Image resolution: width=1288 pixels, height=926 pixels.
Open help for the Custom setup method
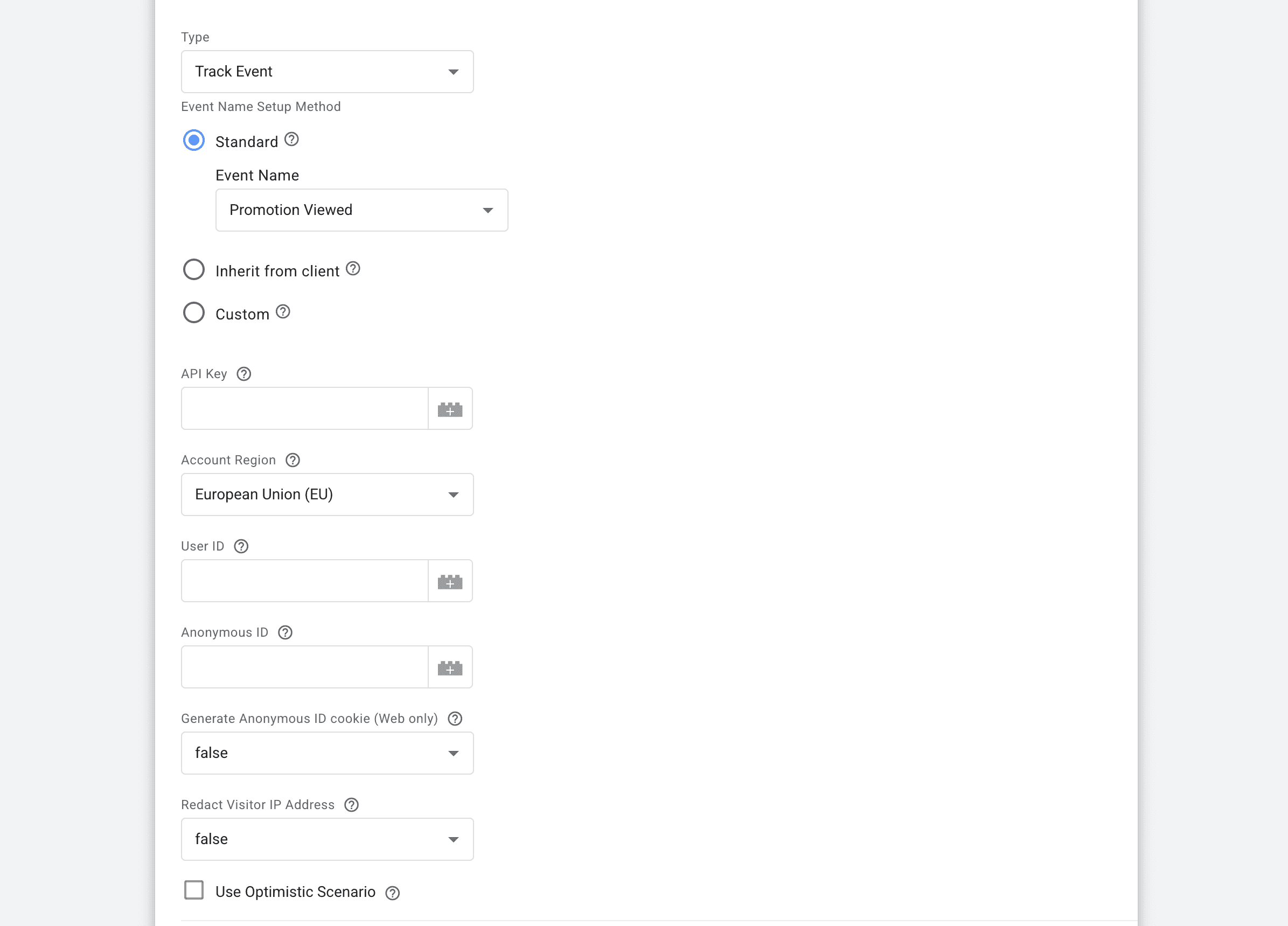[x=283, y=312]
